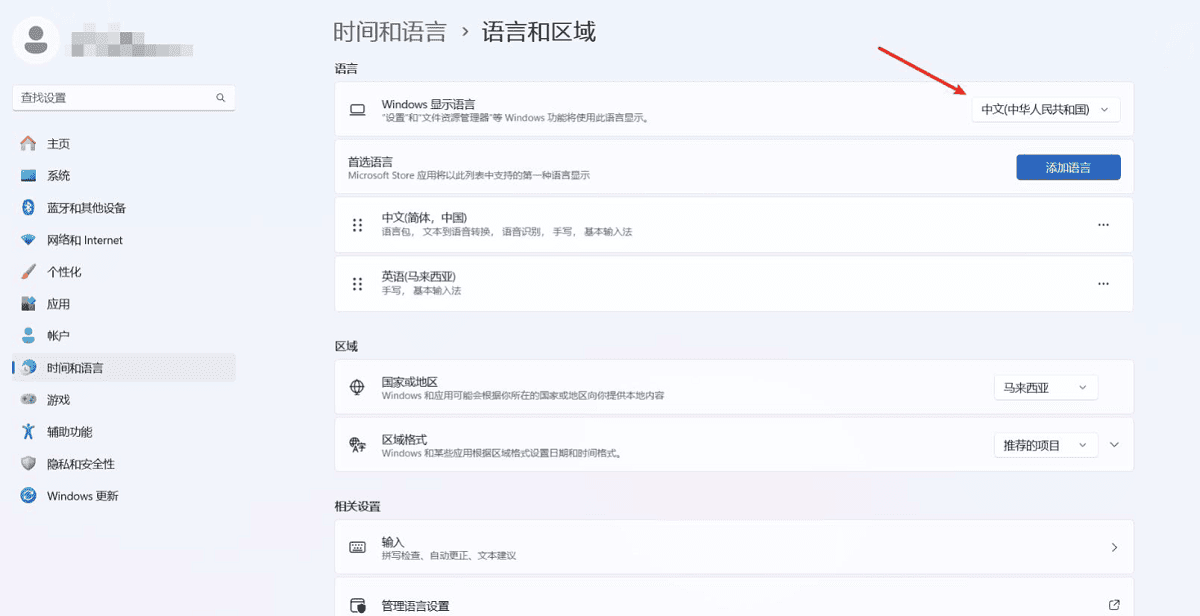
Task: Click text 手写， 基本输入法 under 英语(马来西亚)
Action: tap(421, 291)
